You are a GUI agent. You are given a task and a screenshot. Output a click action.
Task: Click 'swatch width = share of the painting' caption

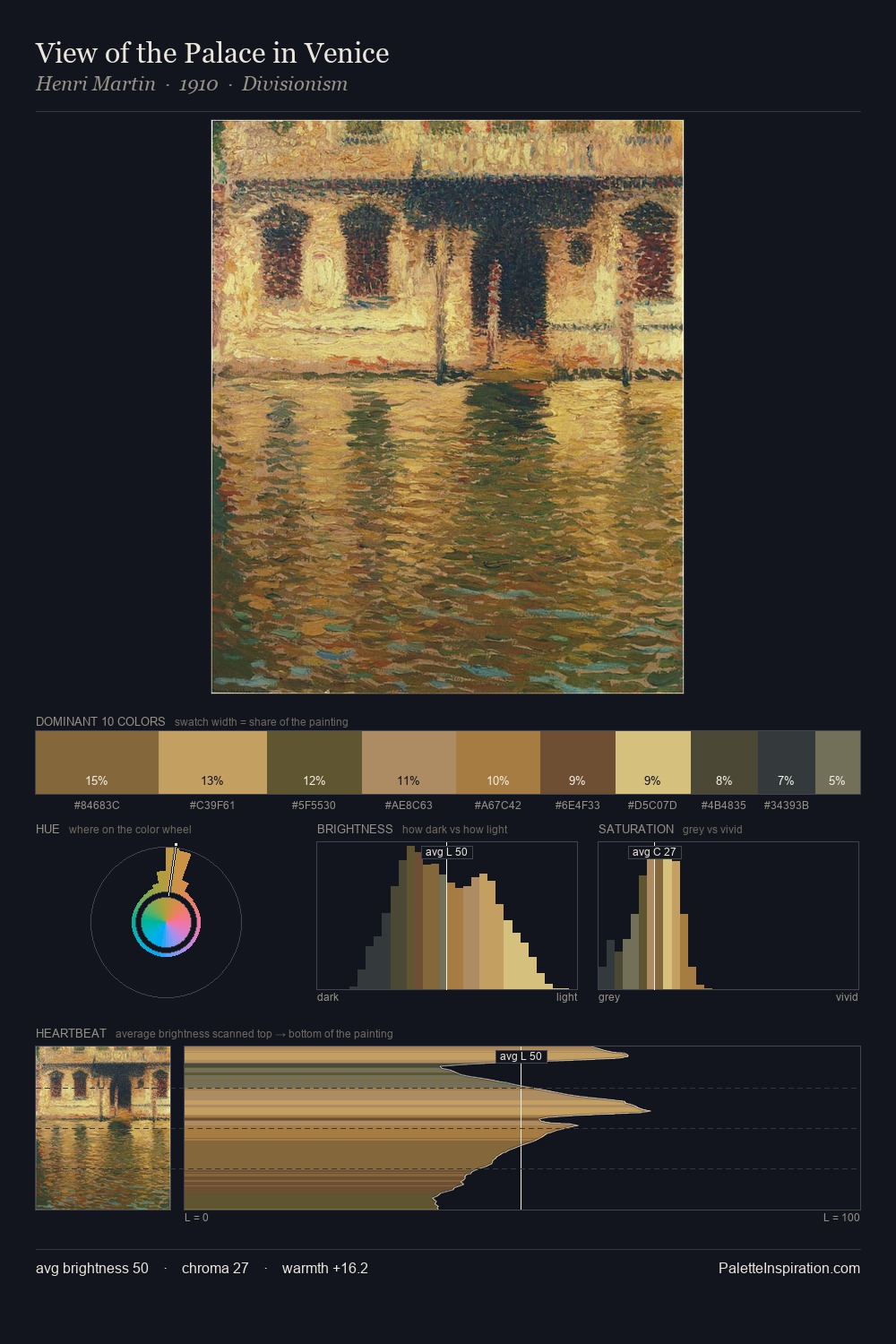pyautogui.click(x=262, y=722)
